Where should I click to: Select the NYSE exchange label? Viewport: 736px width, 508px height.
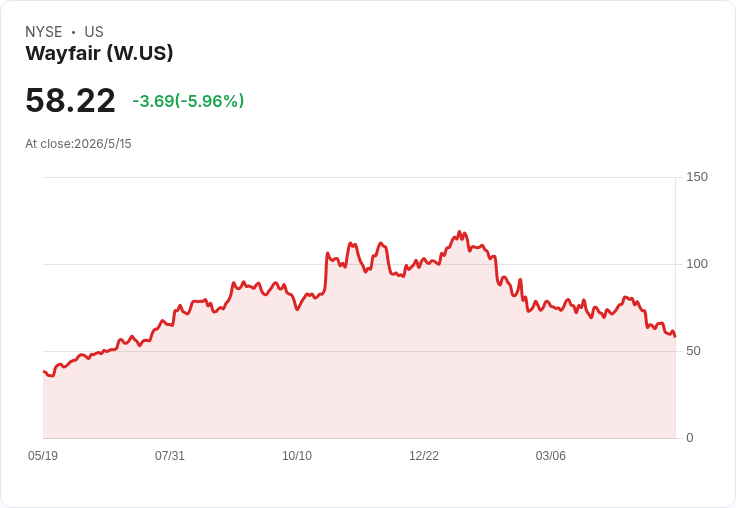44,32
